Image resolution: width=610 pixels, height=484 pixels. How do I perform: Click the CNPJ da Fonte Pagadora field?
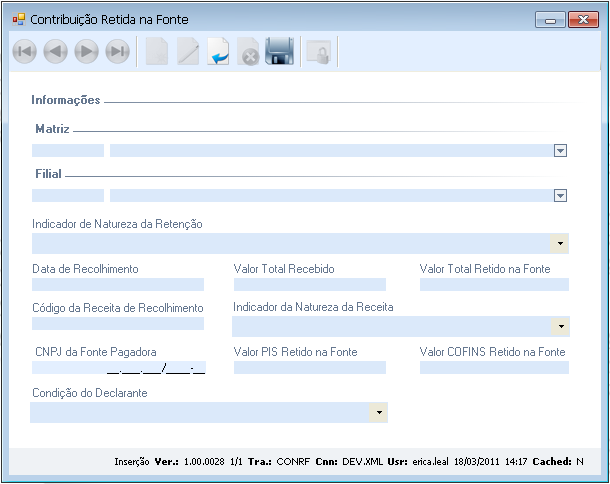pyautogui.click(x=119, y=368)
